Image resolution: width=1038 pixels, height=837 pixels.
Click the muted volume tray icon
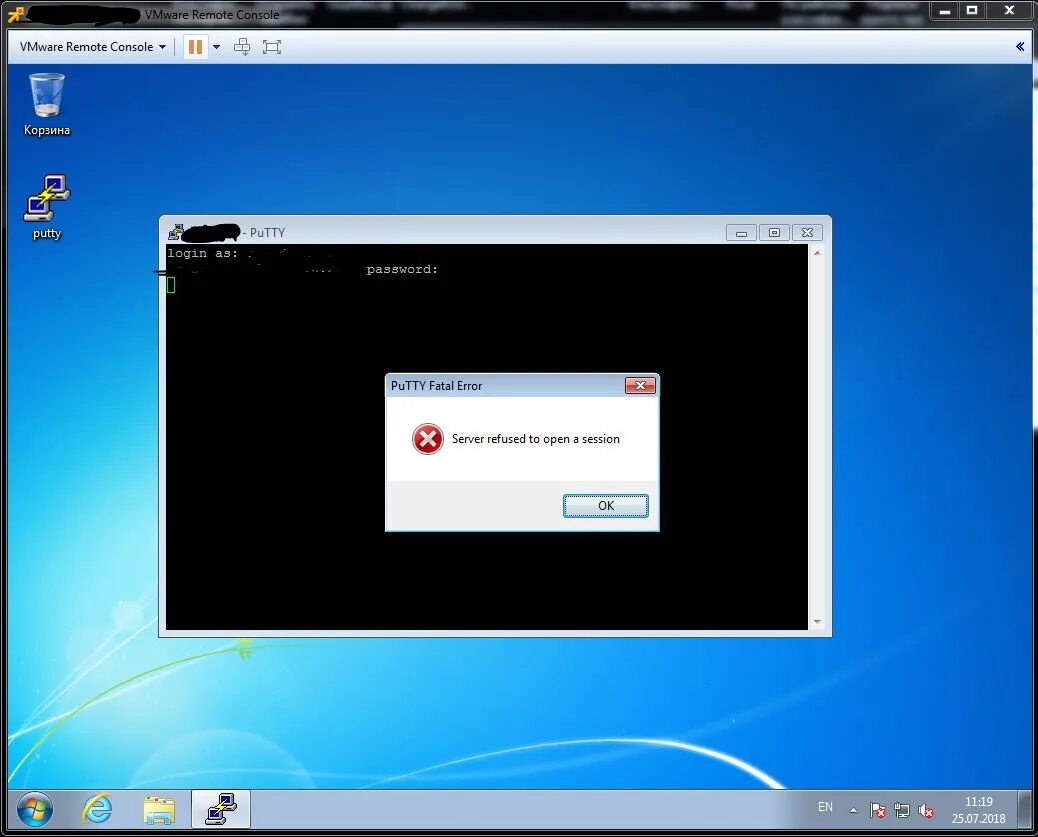pyautogui.click(x=926, y=810)
